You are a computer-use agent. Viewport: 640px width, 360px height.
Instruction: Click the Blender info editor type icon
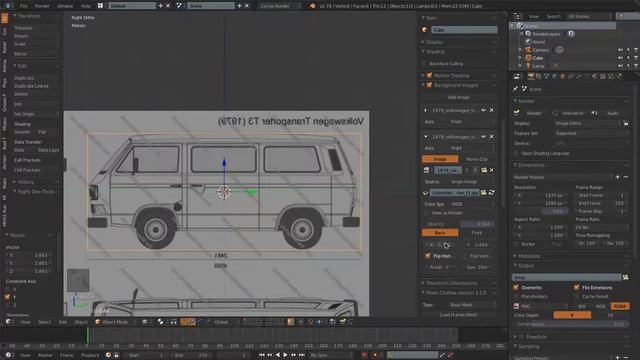point(7,6)
